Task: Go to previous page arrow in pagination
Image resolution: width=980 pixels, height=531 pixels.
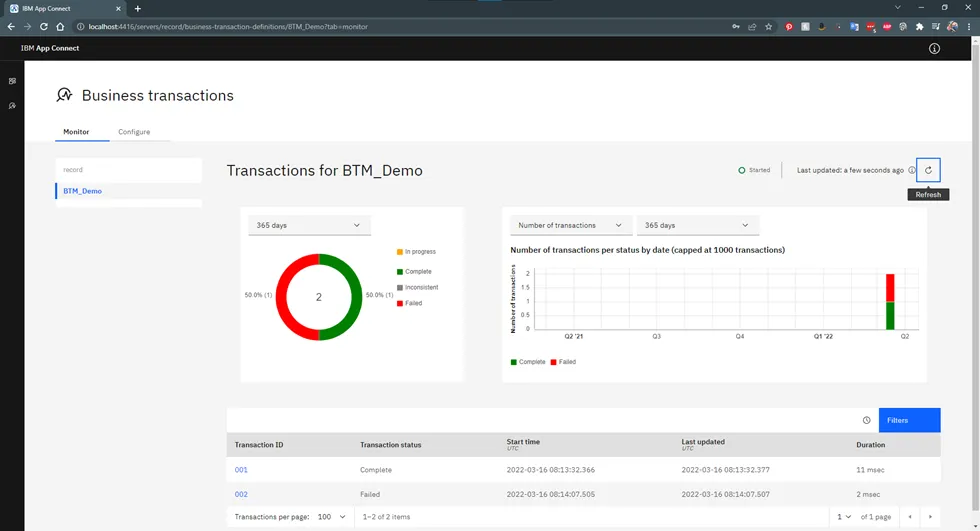Action: pyautogui.click(x=910, y=517)
